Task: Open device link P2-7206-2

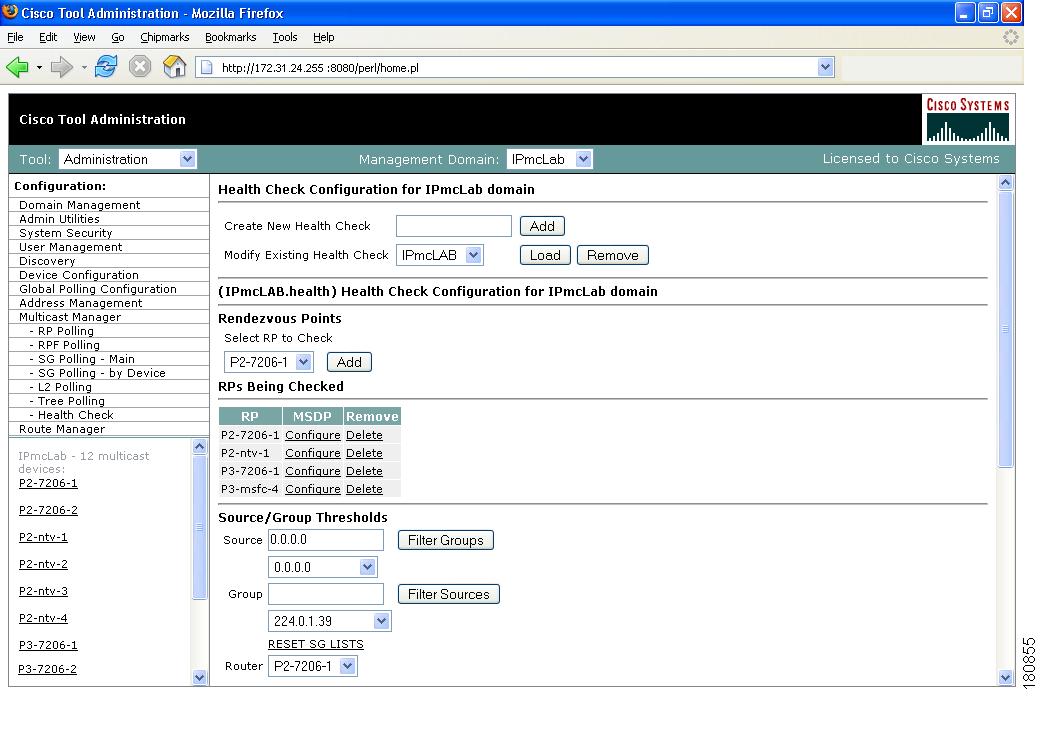Action: click(48, 510)
